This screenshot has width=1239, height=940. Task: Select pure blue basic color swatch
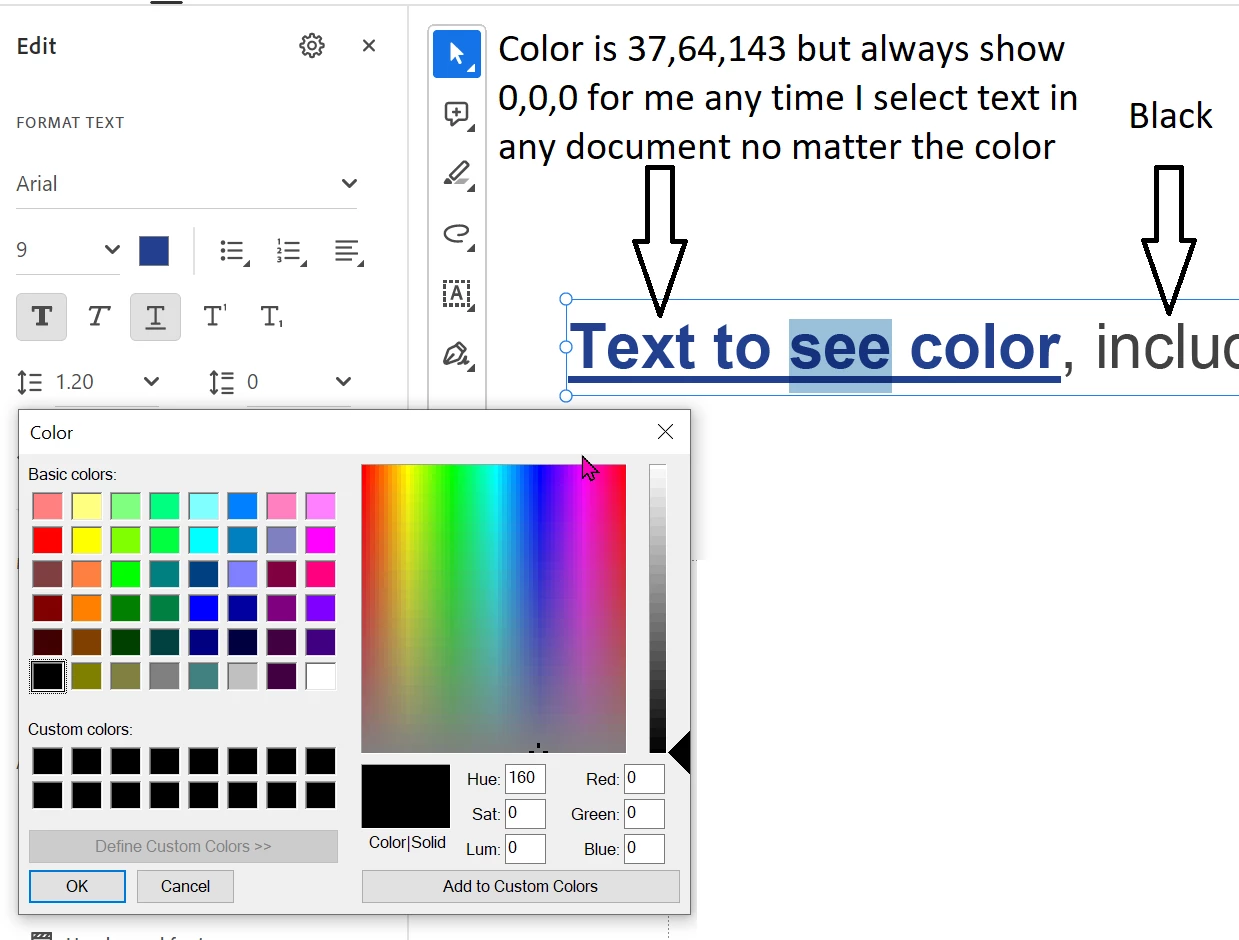pyautogui.click(x=203, y=609)
